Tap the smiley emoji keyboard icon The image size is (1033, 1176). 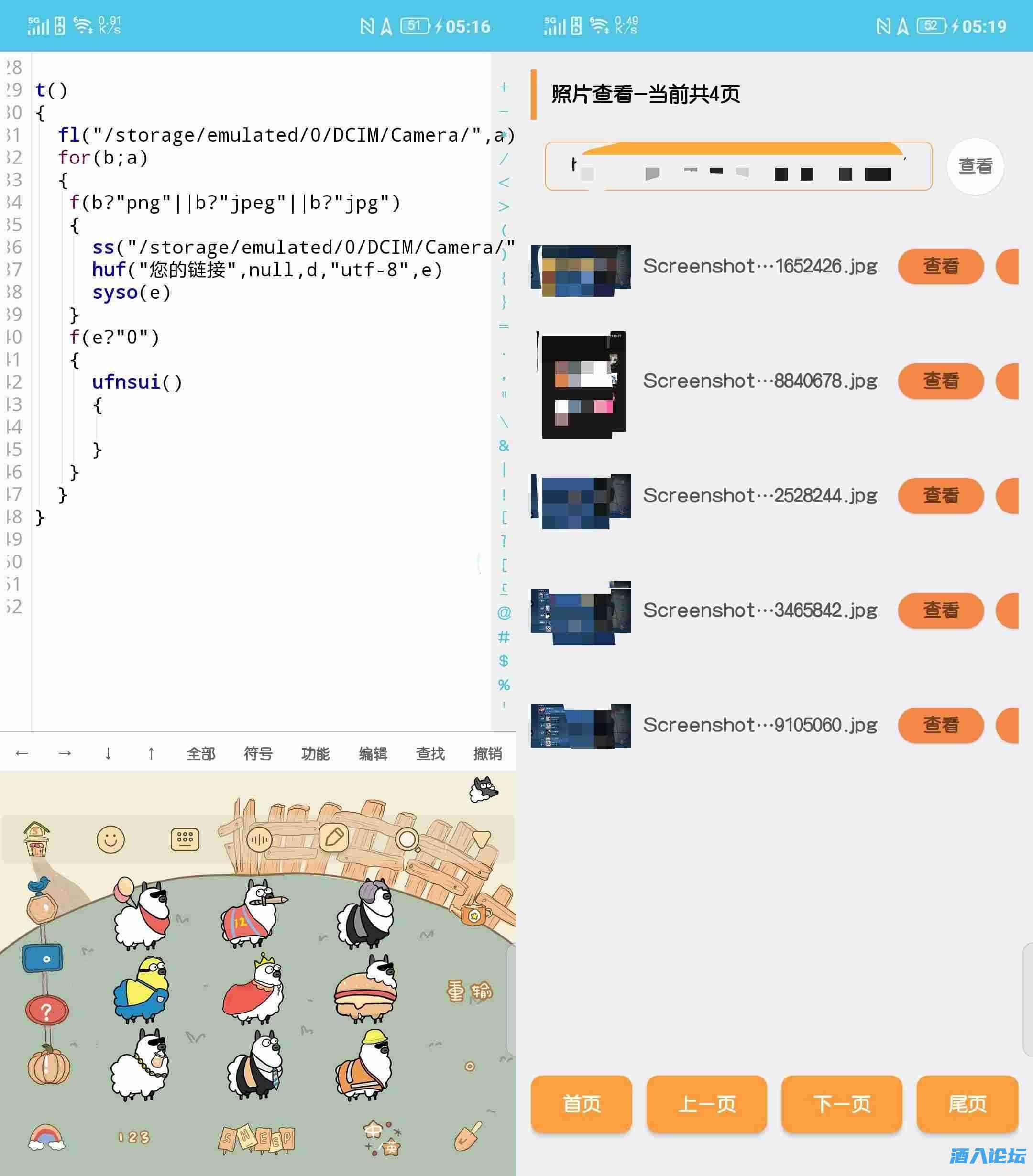pyautogui.click(x=110, y=839)
